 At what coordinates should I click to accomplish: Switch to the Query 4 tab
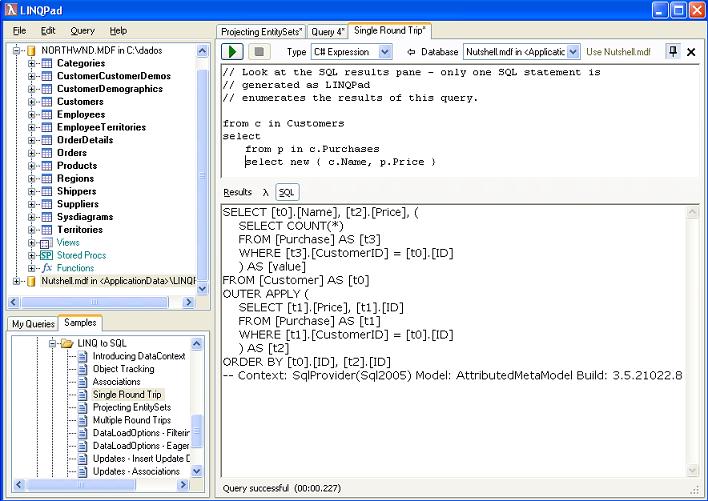(327, 32)
